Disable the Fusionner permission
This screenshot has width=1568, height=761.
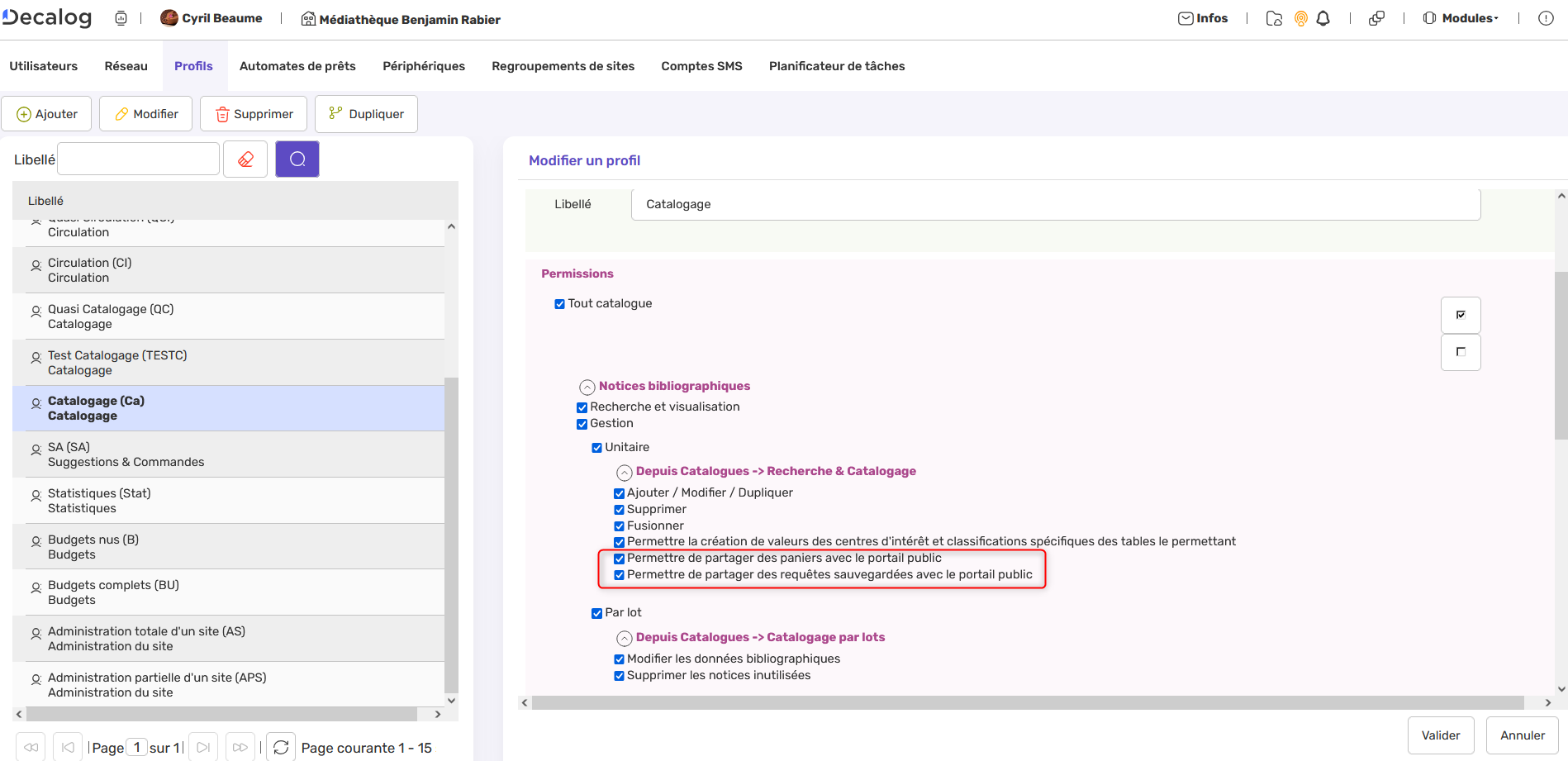pos(619,526)
